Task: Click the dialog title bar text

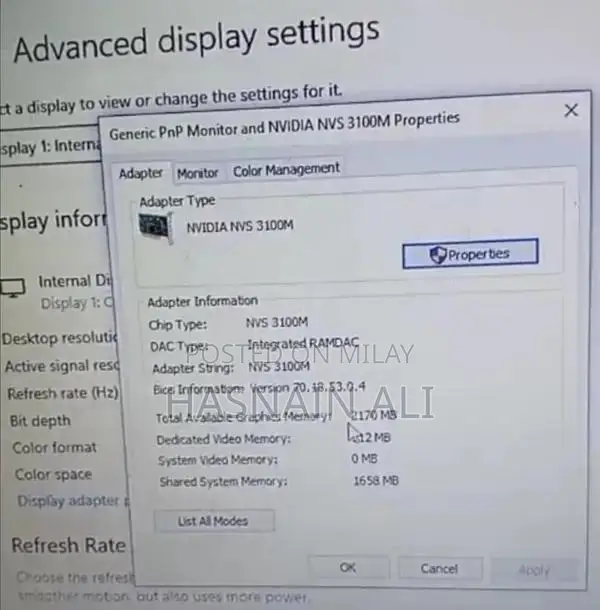Action: click(x=284, y=126)
